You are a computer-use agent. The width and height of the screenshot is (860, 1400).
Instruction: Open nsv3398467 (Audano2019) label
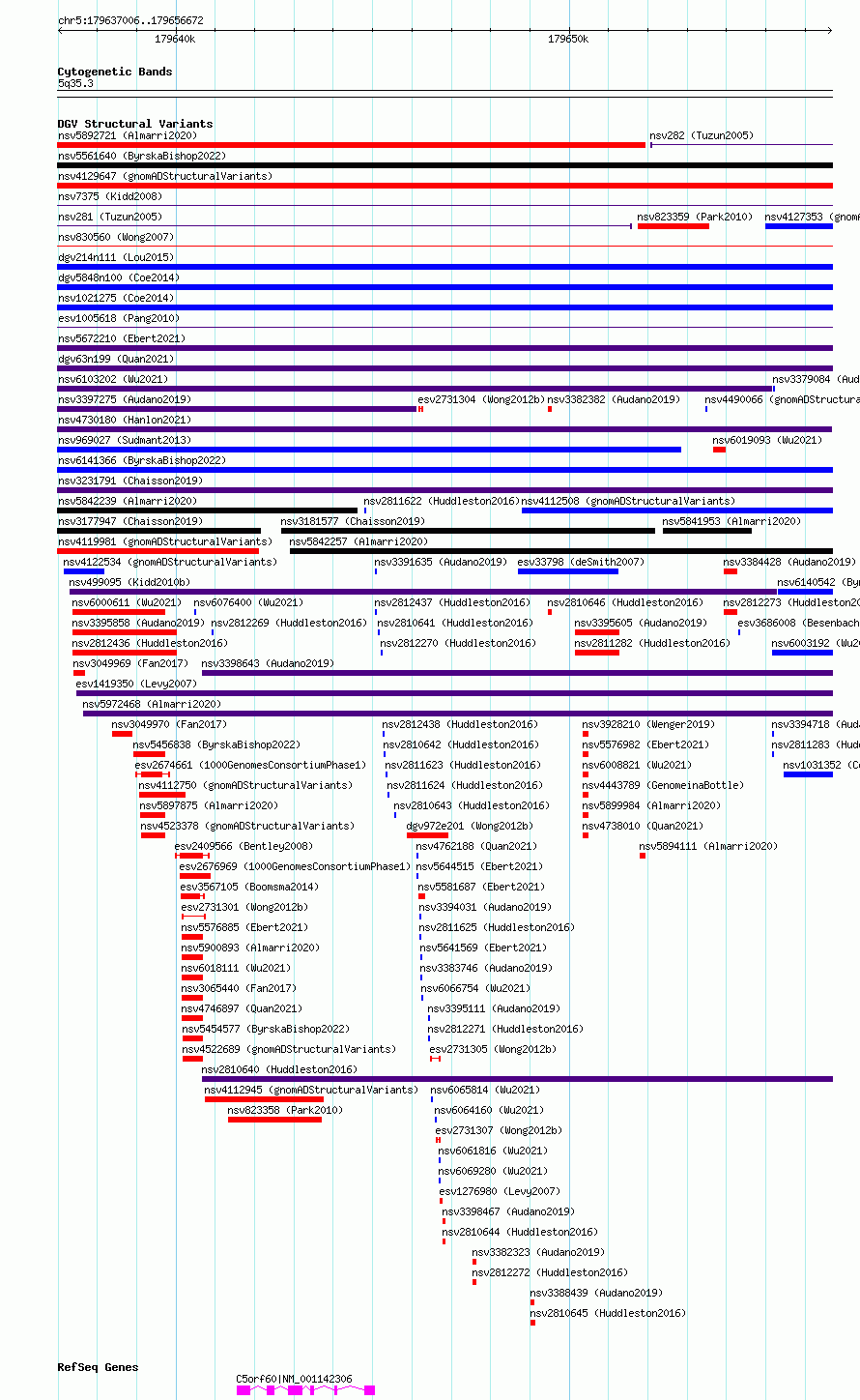[x=508, y=1212]
